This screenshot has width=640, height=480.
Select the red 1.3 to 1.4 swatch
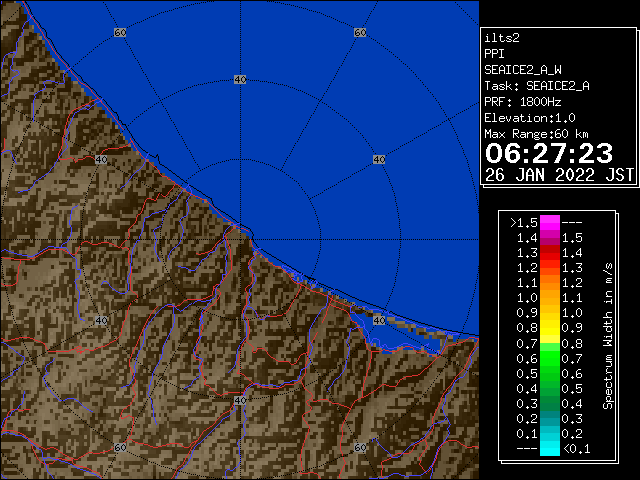tap(549, 253)
